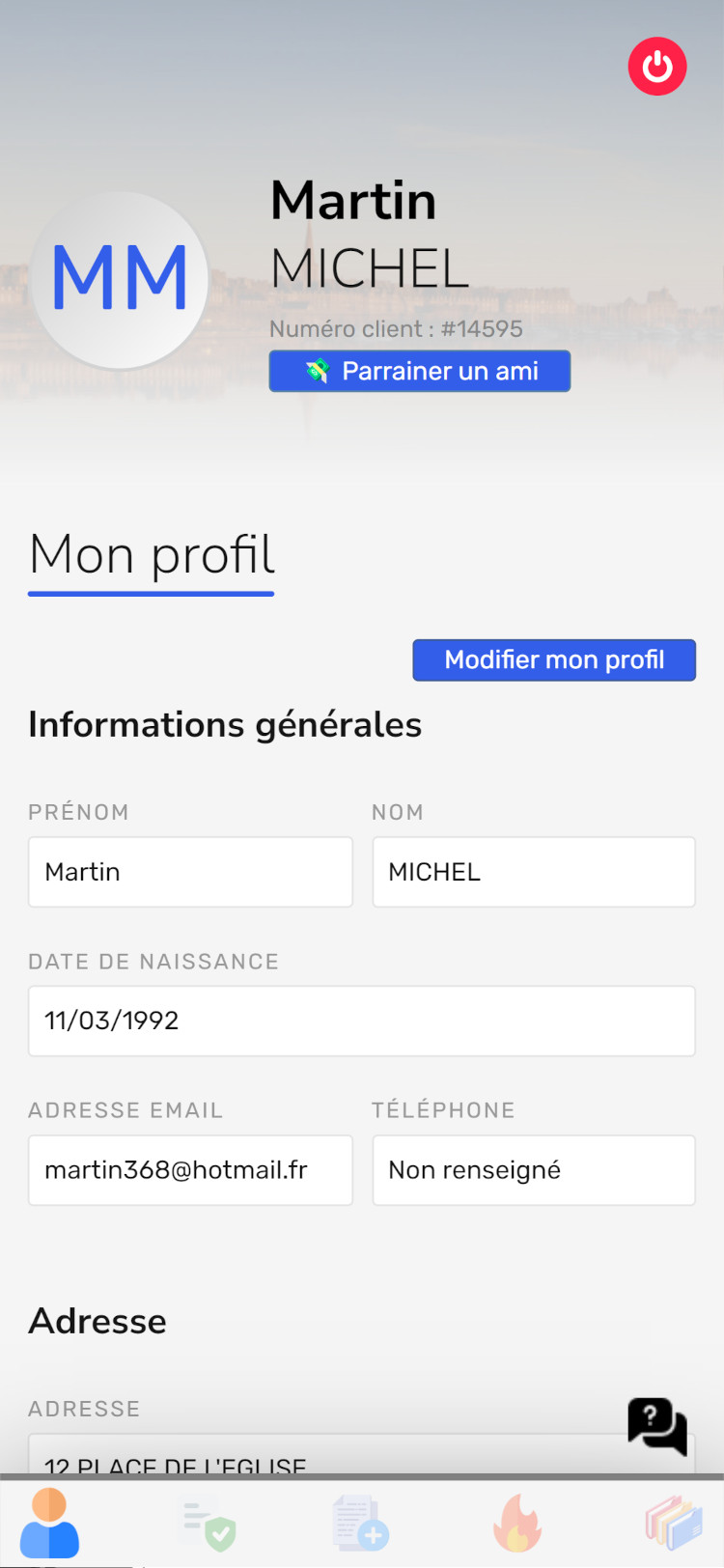
Task: Click the Parrainer un ami button
Action: pyautogui.click(x=420, y=371)
